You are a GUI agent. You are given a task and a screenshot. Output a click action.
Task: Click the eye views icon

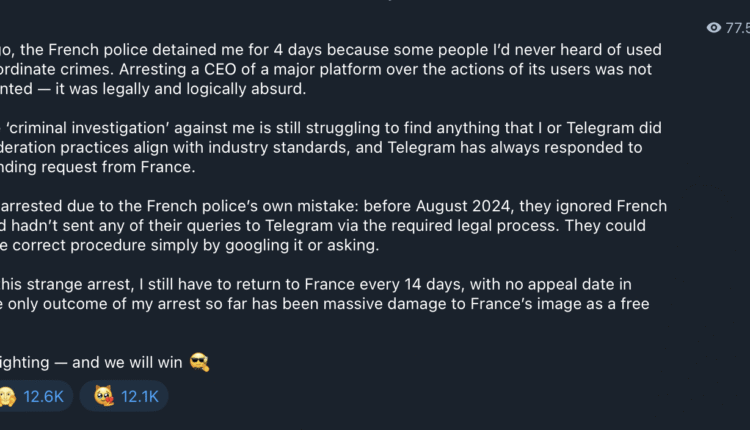click(x=713, y=28)
